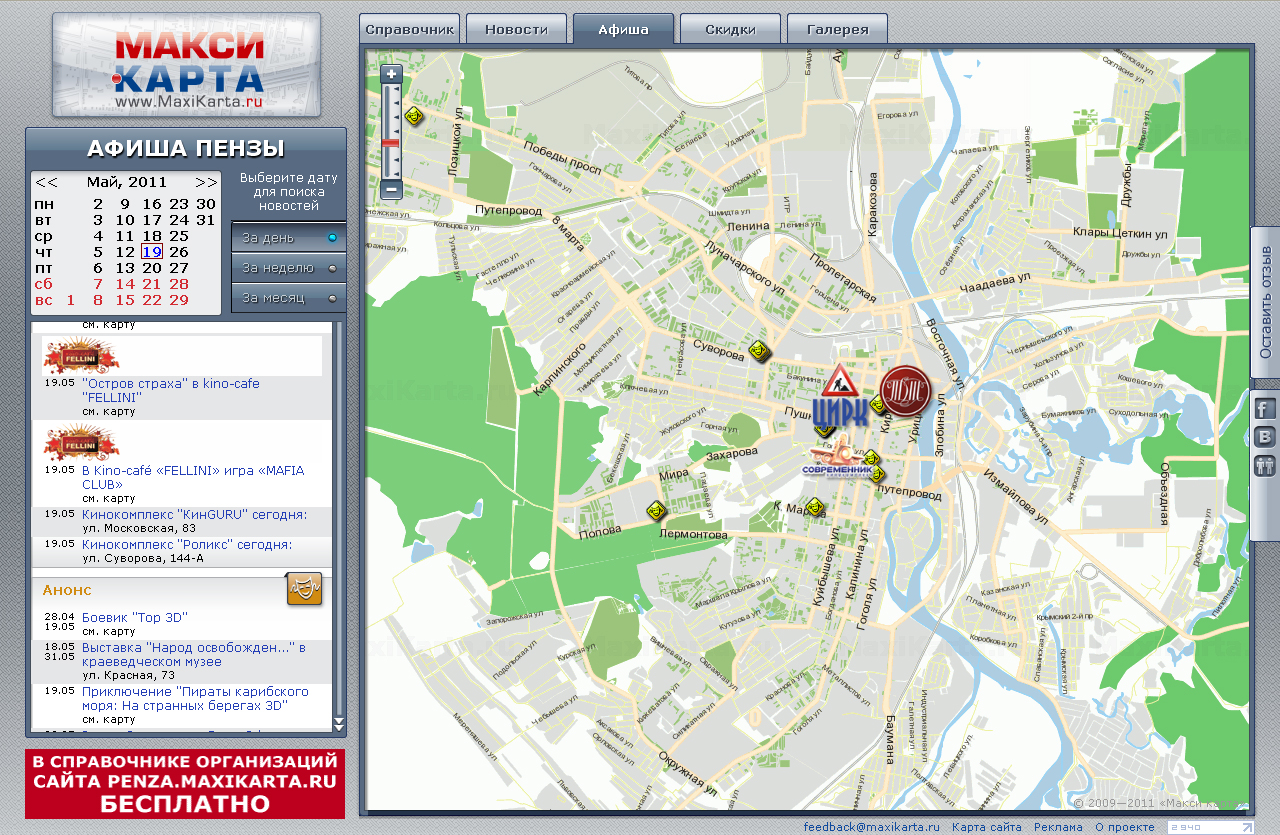1280x835 pixels.
Task: Open the FELLINI игра «MAFIA CLUB» link
Action: coord(193,477)
